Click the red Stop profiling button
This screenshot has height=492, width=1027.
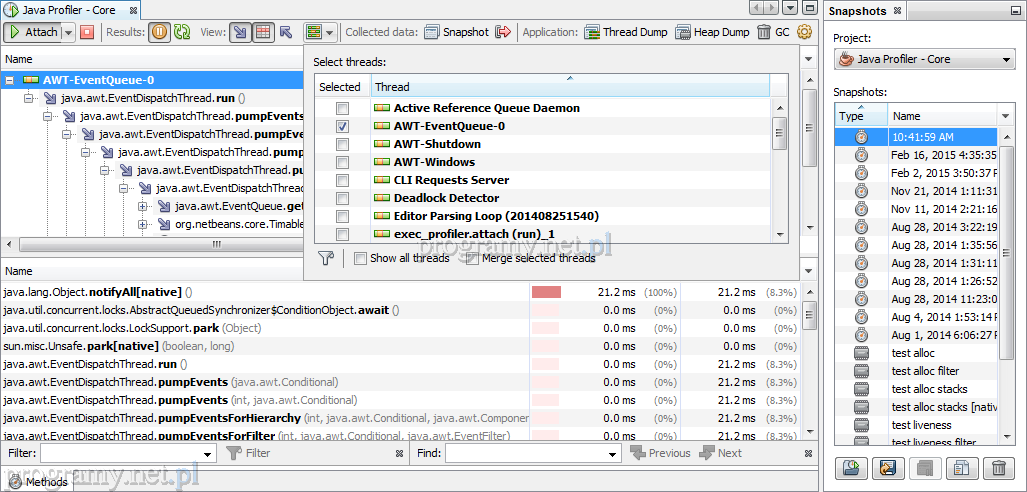[87, 32]
